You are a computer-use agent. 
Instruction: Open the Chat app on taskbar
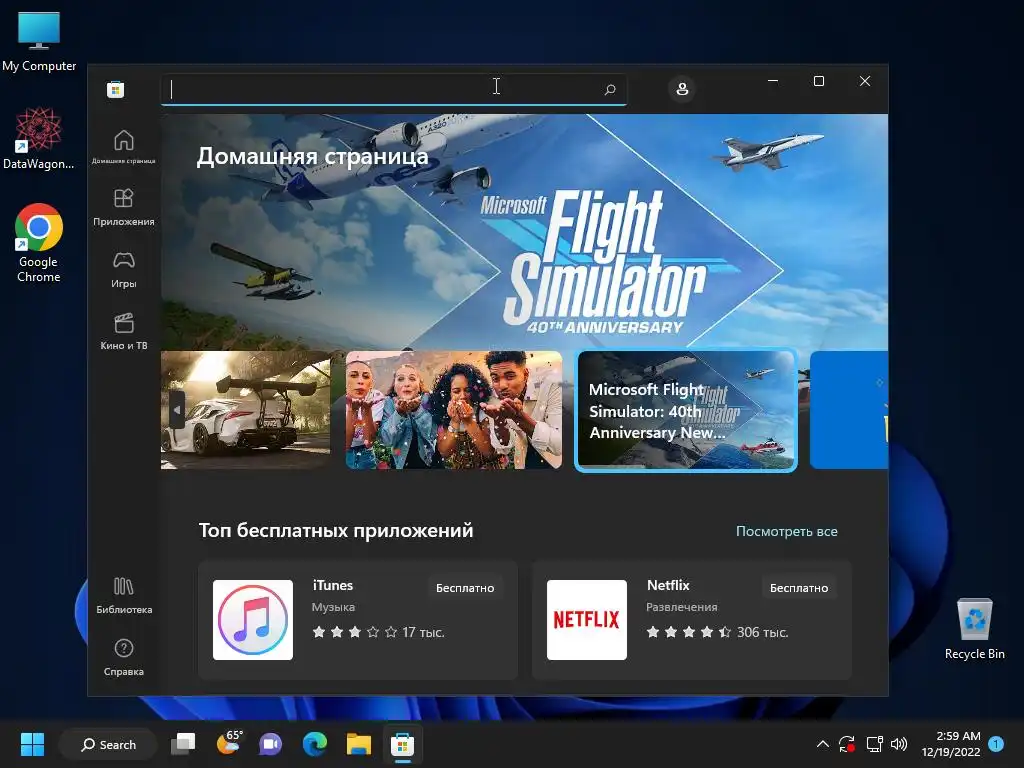[x=270, y=744]
